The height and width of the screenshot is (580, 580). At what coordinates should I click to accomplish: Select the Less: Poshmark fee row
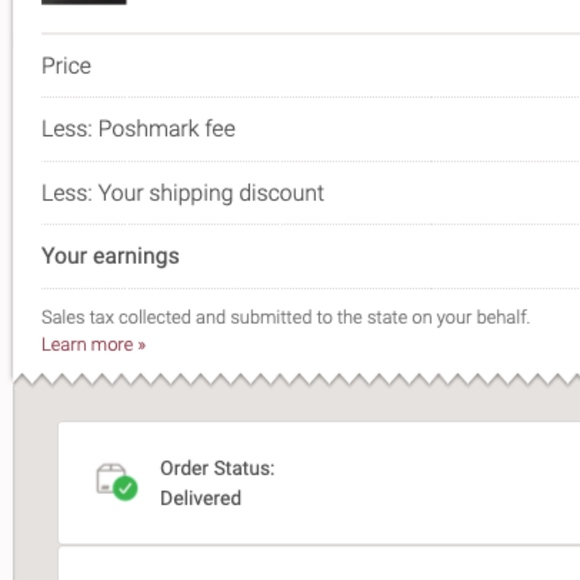coord(311,129)
